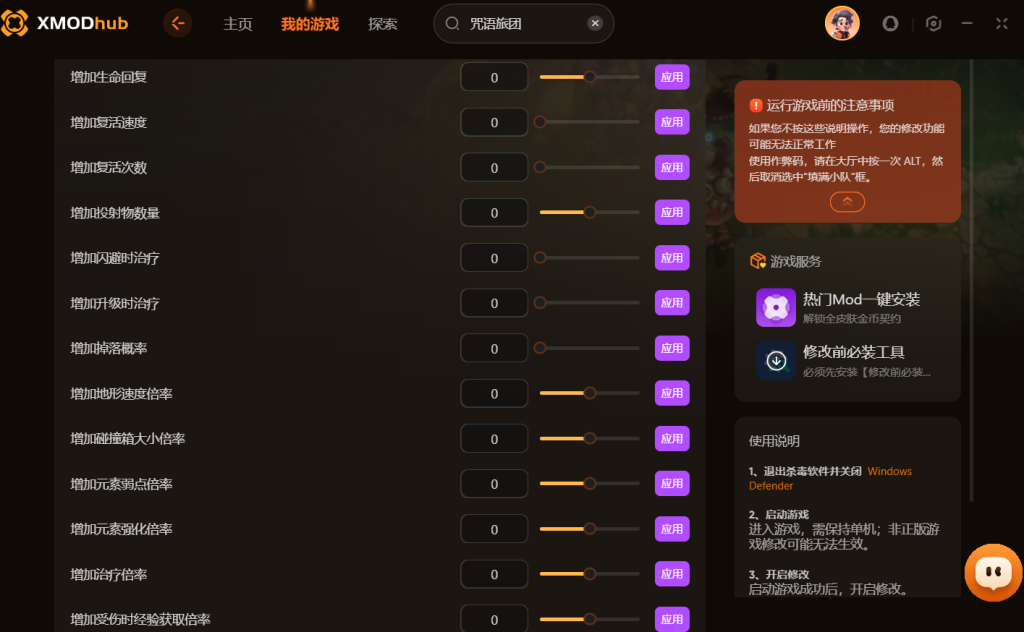This screenshot has width=1024, height=632.
Task: Click 修改前必装工具 download icon
Action: click(776, 360)
